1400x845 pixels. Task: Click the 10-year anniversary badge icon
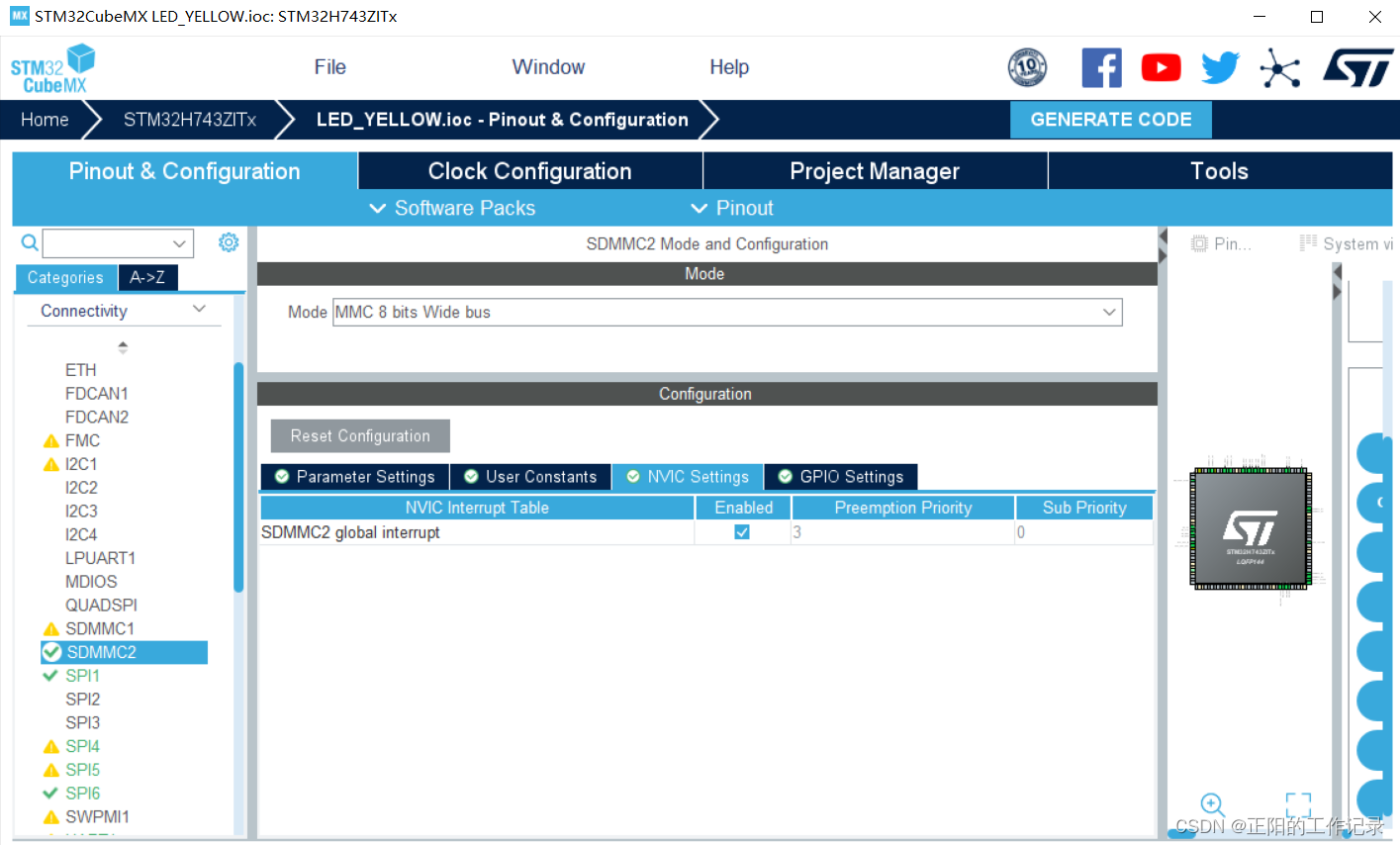[x=1027, y=67]
